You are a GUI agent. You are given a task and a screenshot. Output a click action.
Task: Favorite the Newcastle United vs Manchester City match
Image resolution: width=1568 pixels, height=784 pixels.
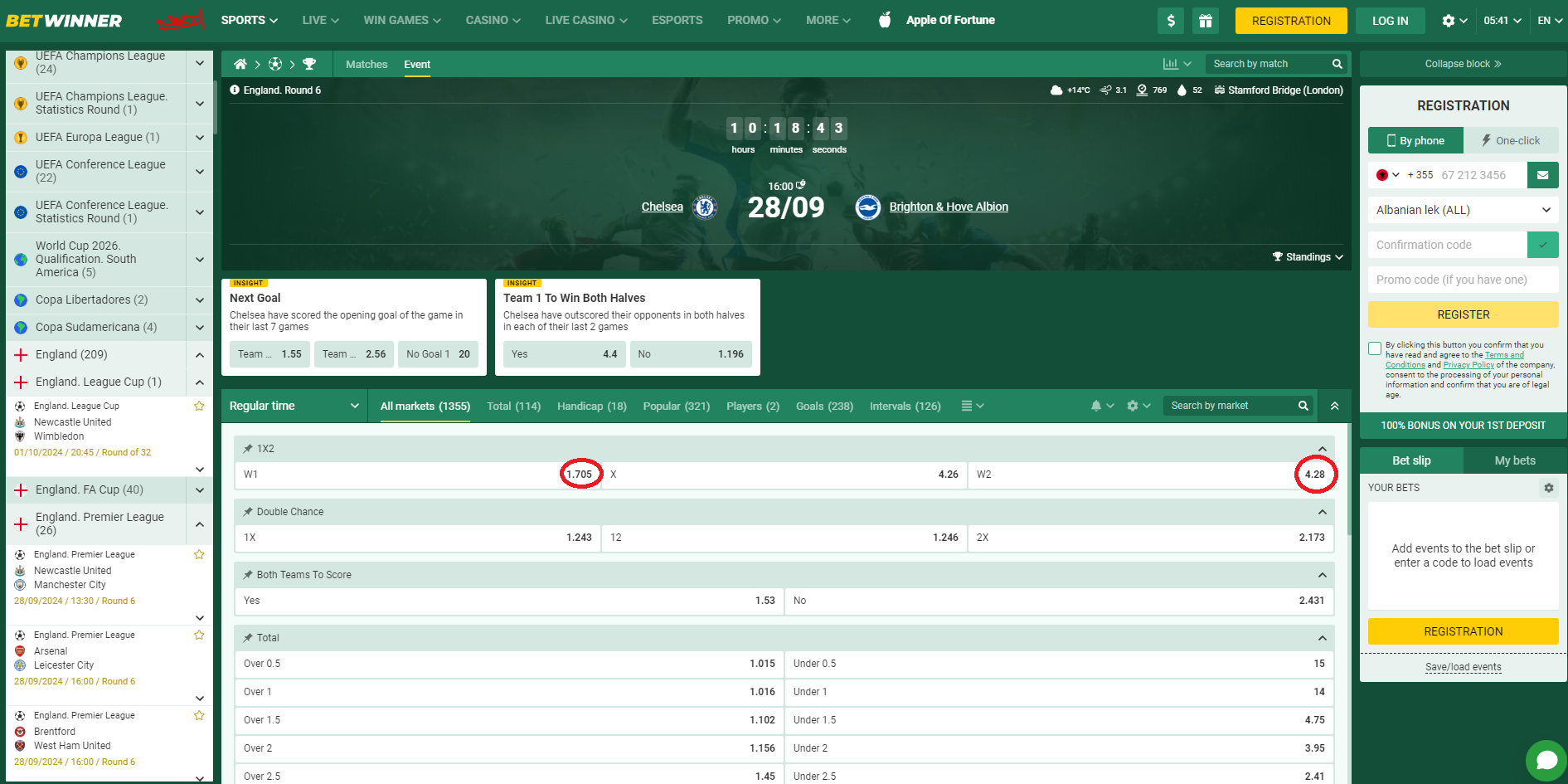[x=199, y=555]
